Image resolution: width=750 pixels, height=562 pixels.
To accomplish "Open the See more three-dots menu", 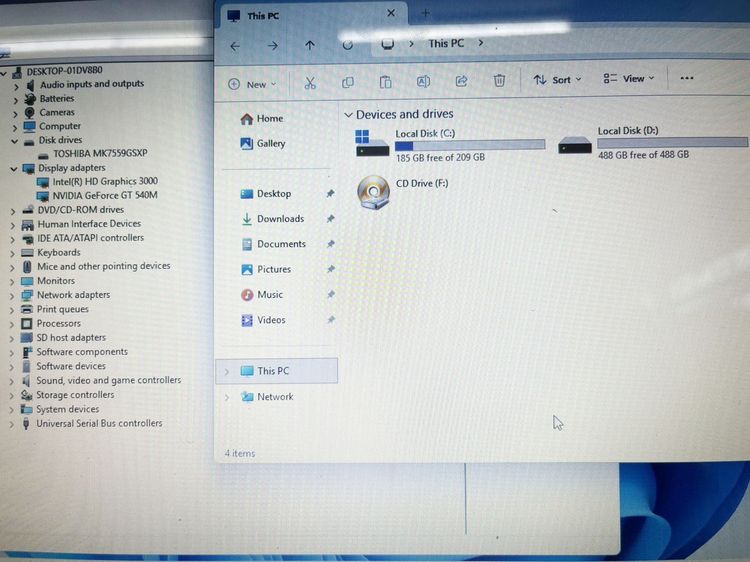I will pos(687,78).
